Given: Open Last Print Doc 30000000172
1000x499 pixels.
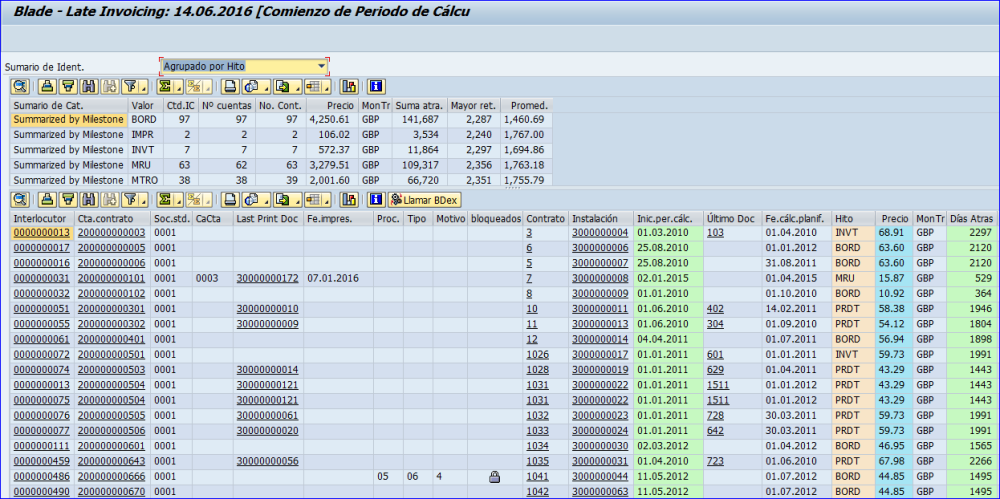Looking at the screenshot, I should tap(267, 278).
